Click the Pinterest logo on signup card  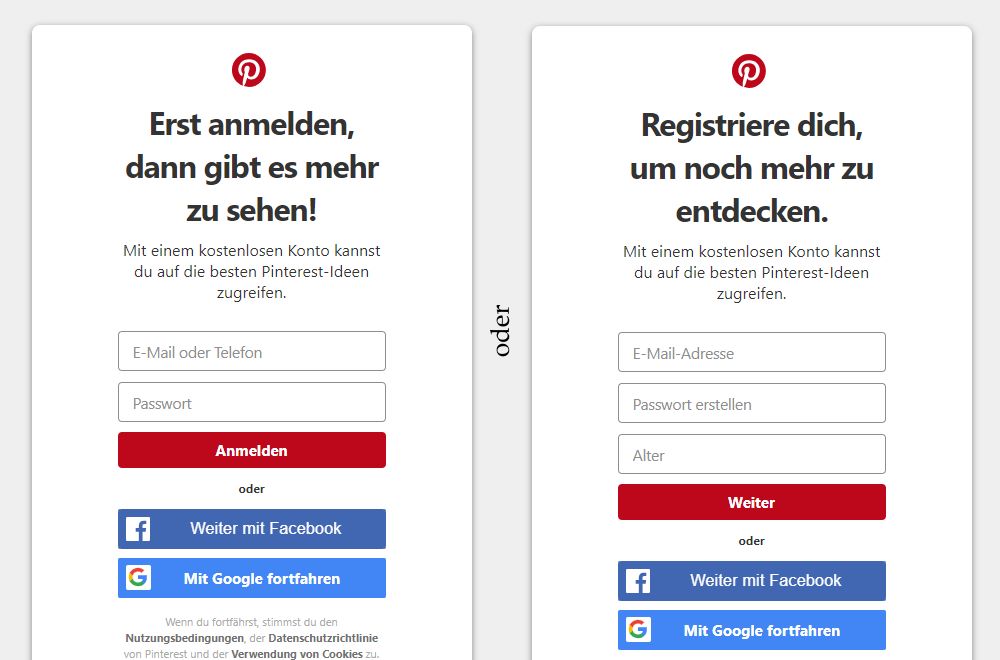[x=749, y=71]
